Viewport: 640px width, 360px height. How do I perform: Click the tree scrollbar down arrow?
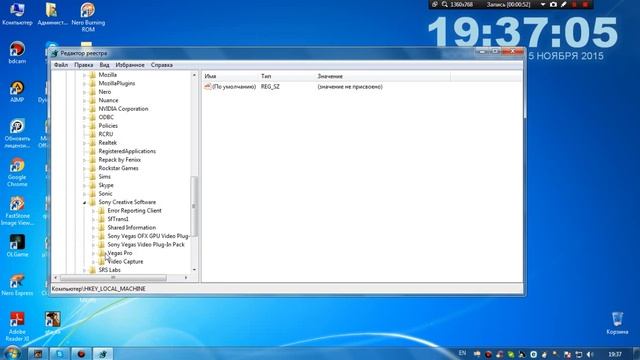(x=194, y=270)
